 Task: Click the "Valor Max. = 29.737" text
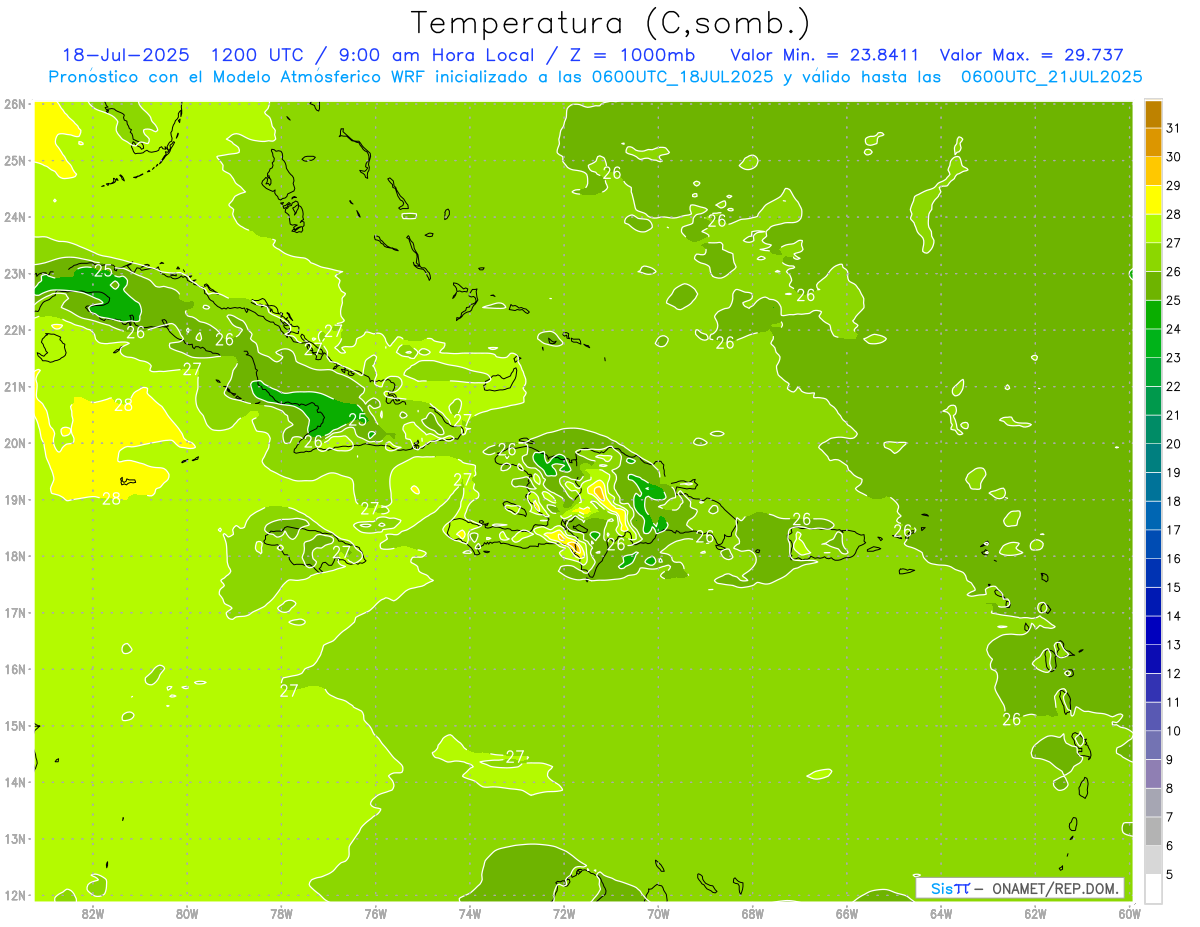click(1031, 55)
